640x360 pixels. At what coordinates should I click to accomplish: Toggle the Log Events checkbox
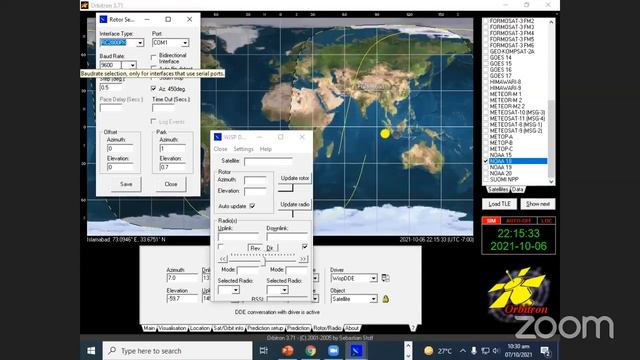pyautogui.click(x=153, y=121)
